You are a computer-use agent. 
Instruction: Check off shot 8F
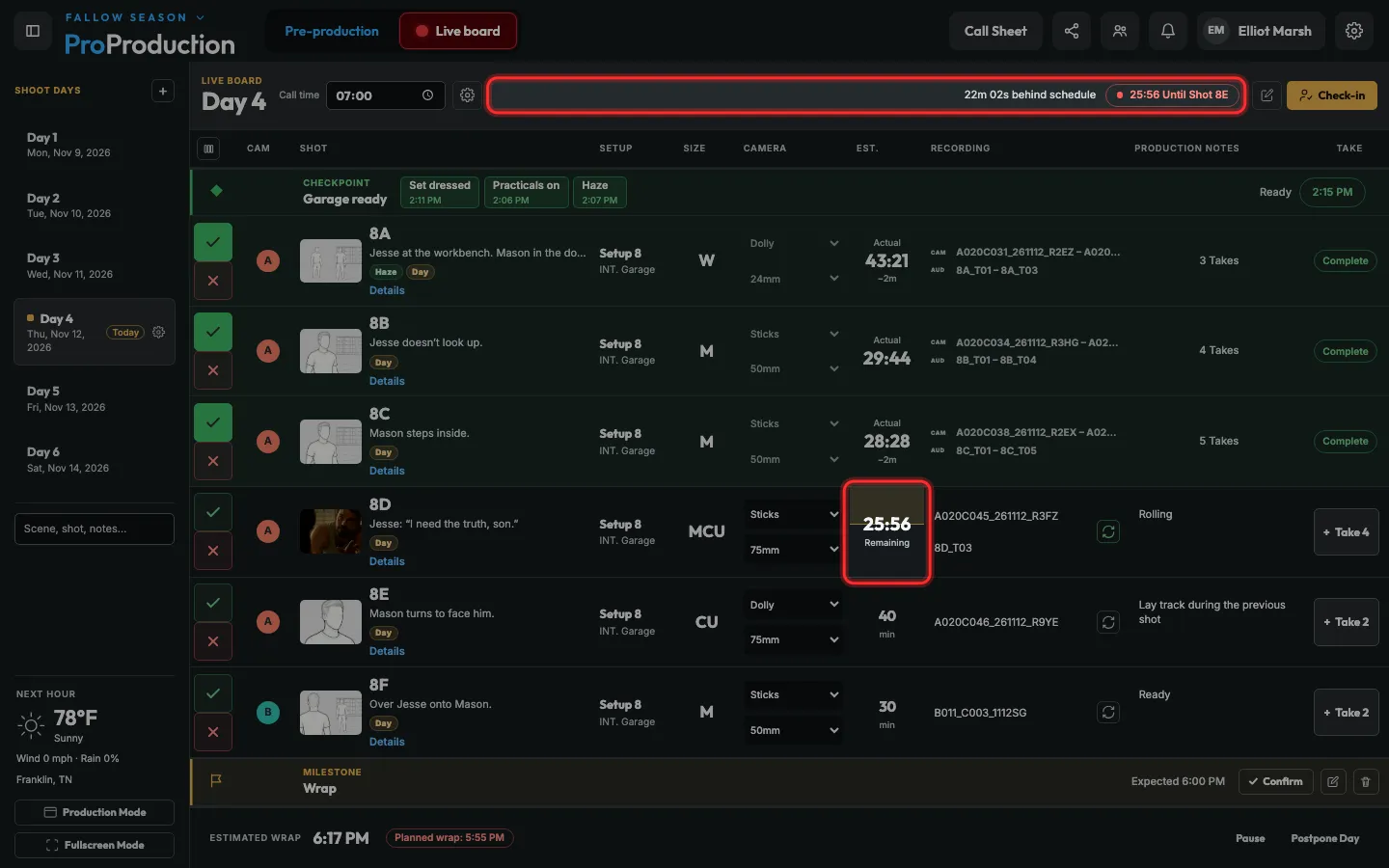(213, 692)
